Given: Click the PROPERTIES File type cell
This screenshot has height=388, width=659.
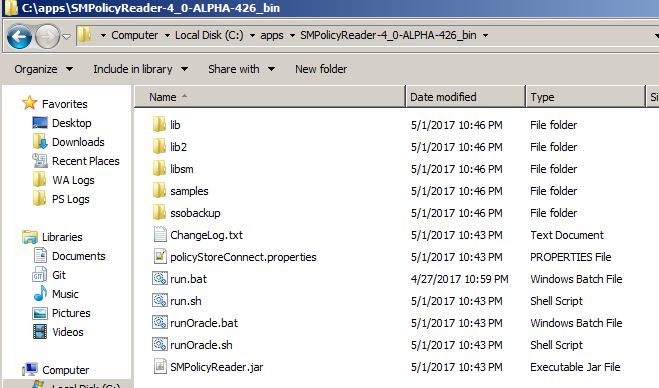Looking at the screenshot, I should (570, 257).
